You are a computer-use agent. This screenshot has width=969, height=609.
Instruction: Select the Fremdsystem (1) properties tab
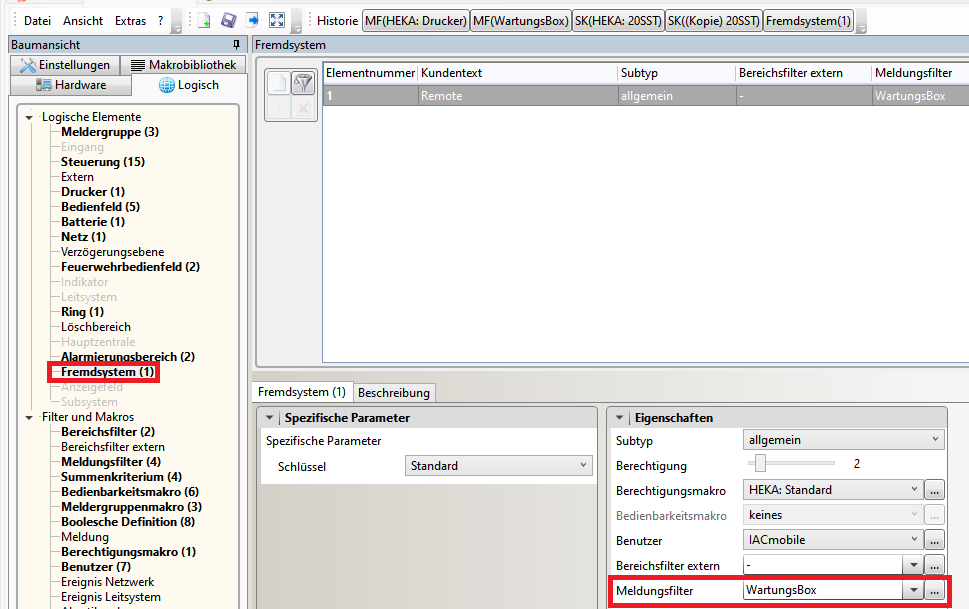point(302,392)
